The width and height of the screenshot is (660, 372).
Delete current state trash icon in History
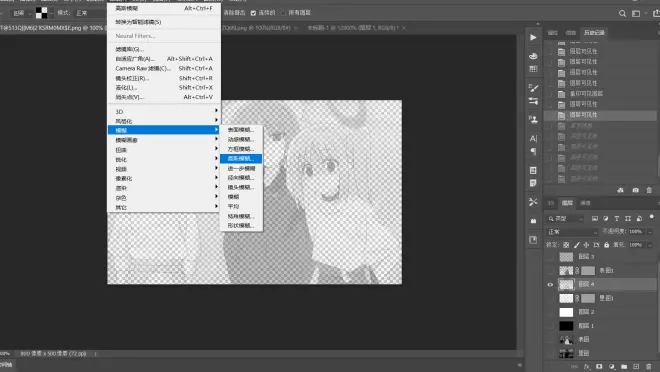click(x=649, y=190)
